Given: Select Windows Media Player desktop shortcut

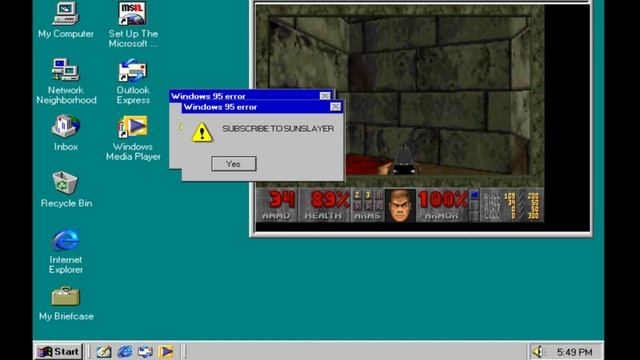Looking at the screenshot, I should (133, 138).
